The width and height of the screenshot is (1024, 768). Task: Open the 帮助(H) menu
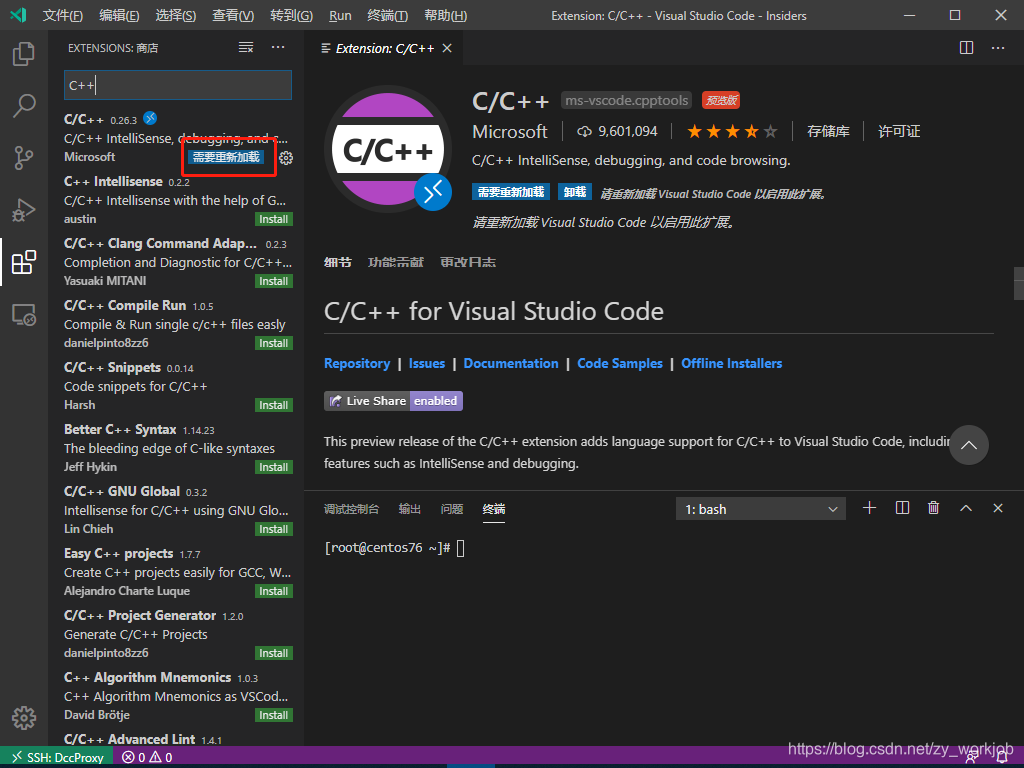point(445,15)
